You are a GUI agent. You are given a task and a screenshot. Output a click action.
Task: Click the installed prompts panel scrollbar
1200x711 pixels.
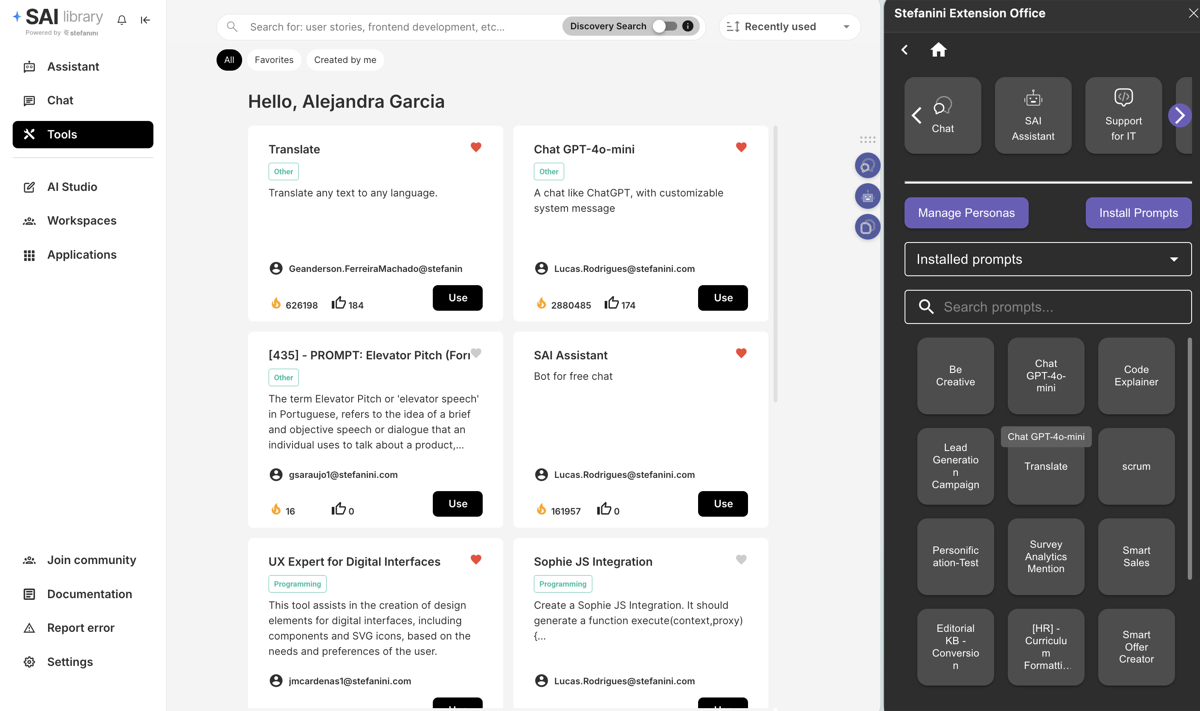pyautogui.click(x=1190, y=458)
